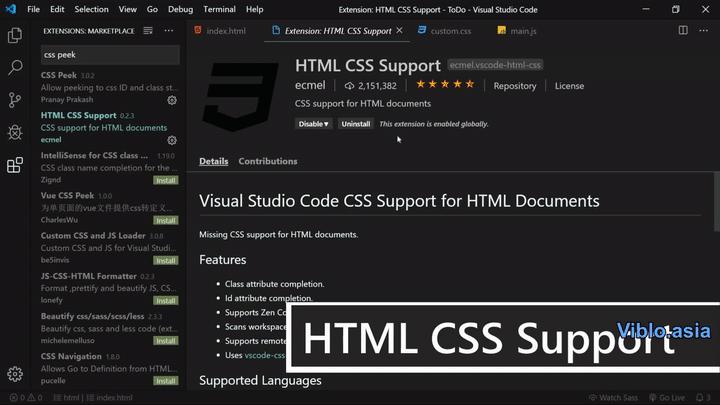Switch to the main.js tab
720x405 pixels.
click(x=517, y=31)
